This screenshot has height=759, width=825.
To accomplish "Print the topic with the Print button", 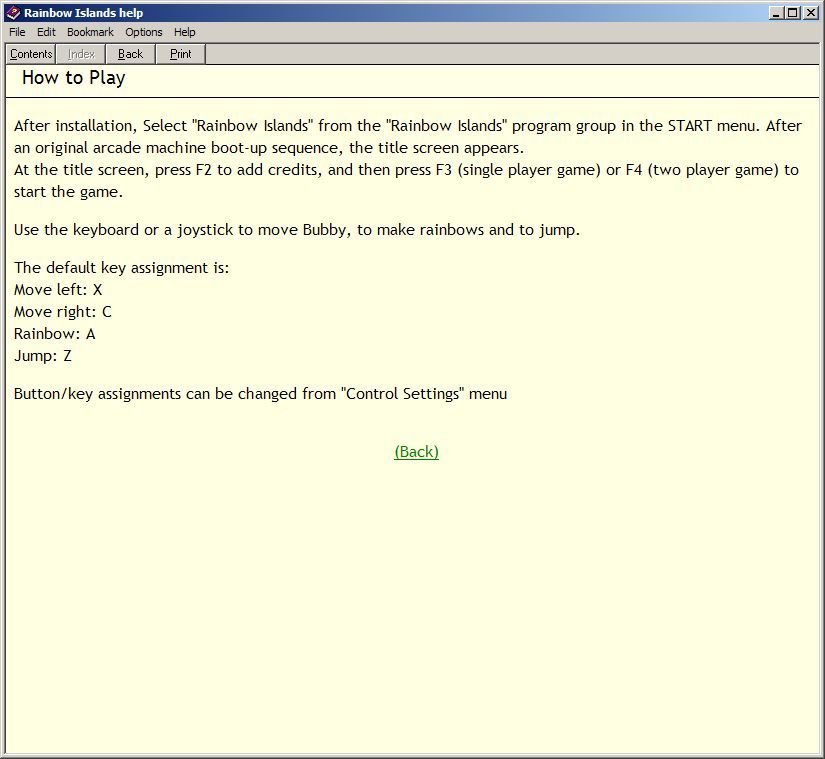I will tap(180, 54).
